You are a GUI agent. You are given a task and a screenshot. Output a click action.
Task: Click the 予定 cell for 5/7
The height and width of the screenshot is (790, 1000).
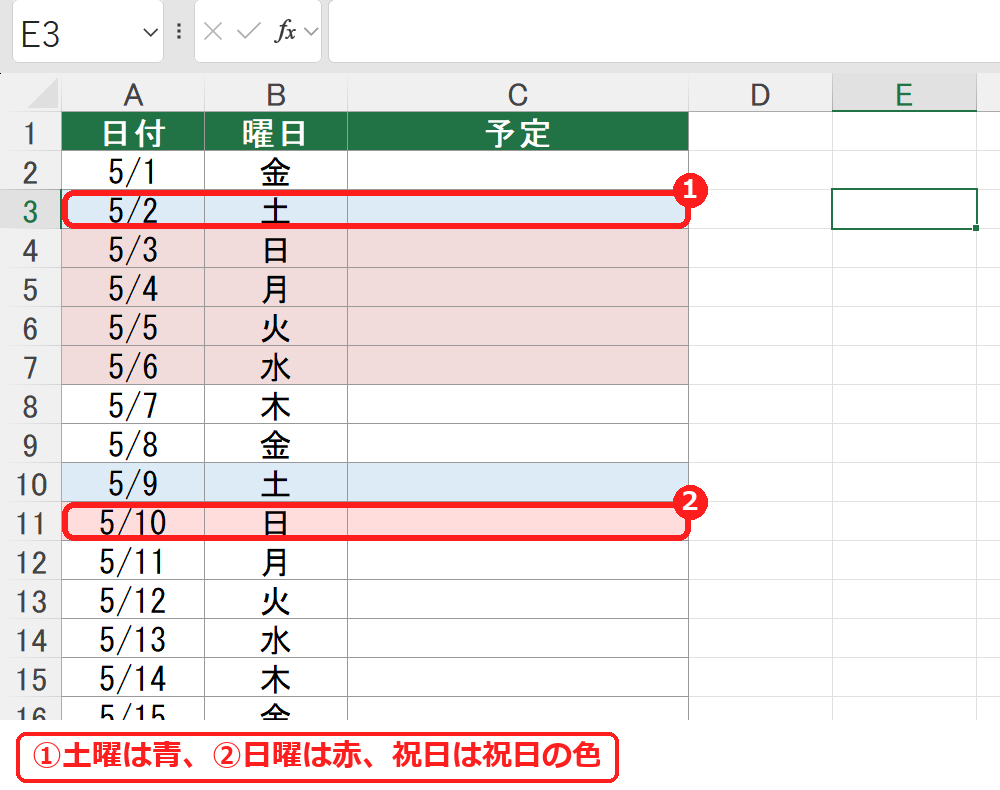[518, 406]
